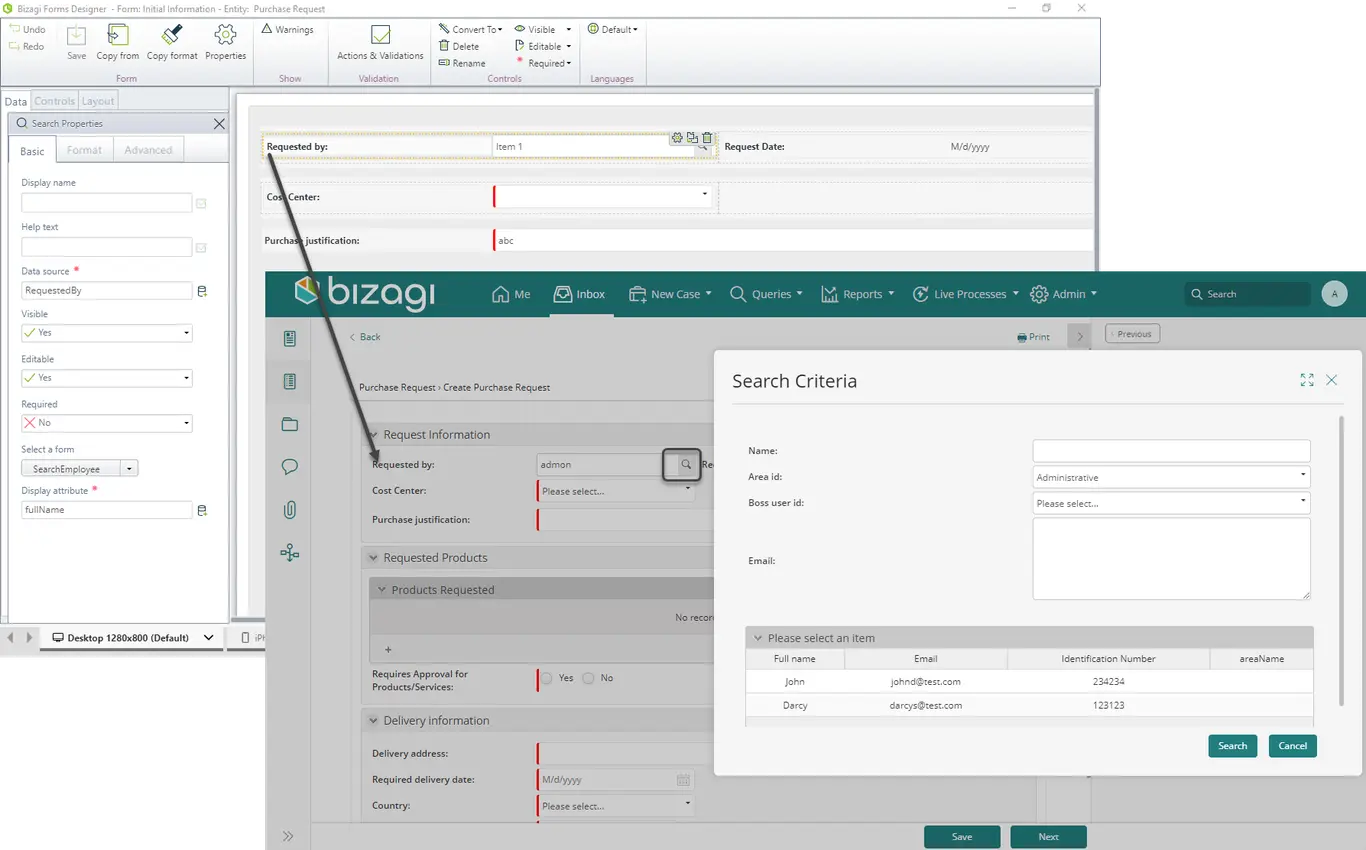Select No for Requires Approval
1366x850 pixels.
589,678
